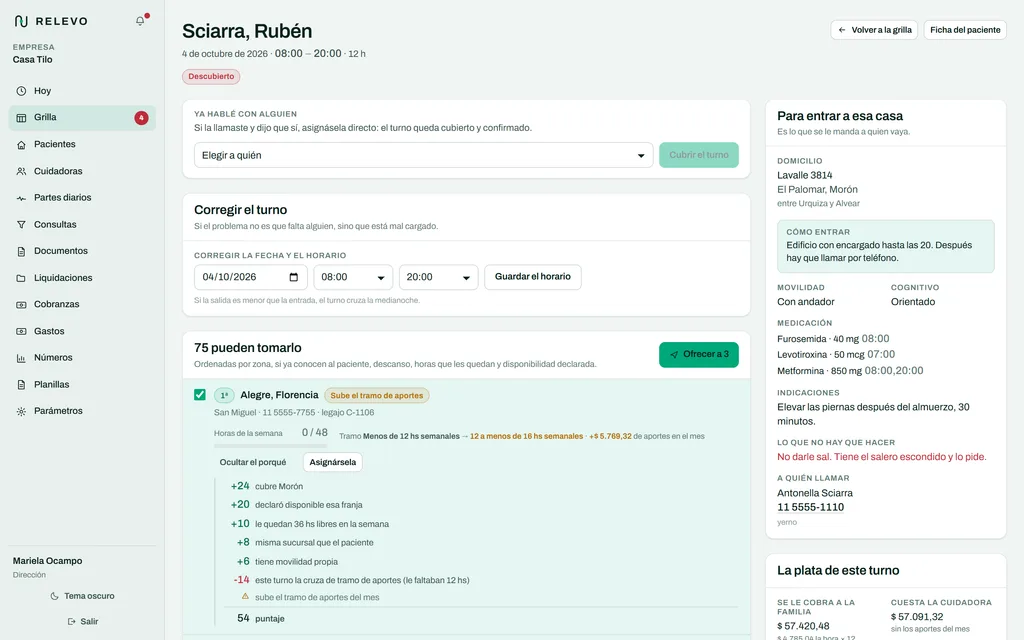
Task: Open Liquidaciones section
Action: (x=82, y=278)
